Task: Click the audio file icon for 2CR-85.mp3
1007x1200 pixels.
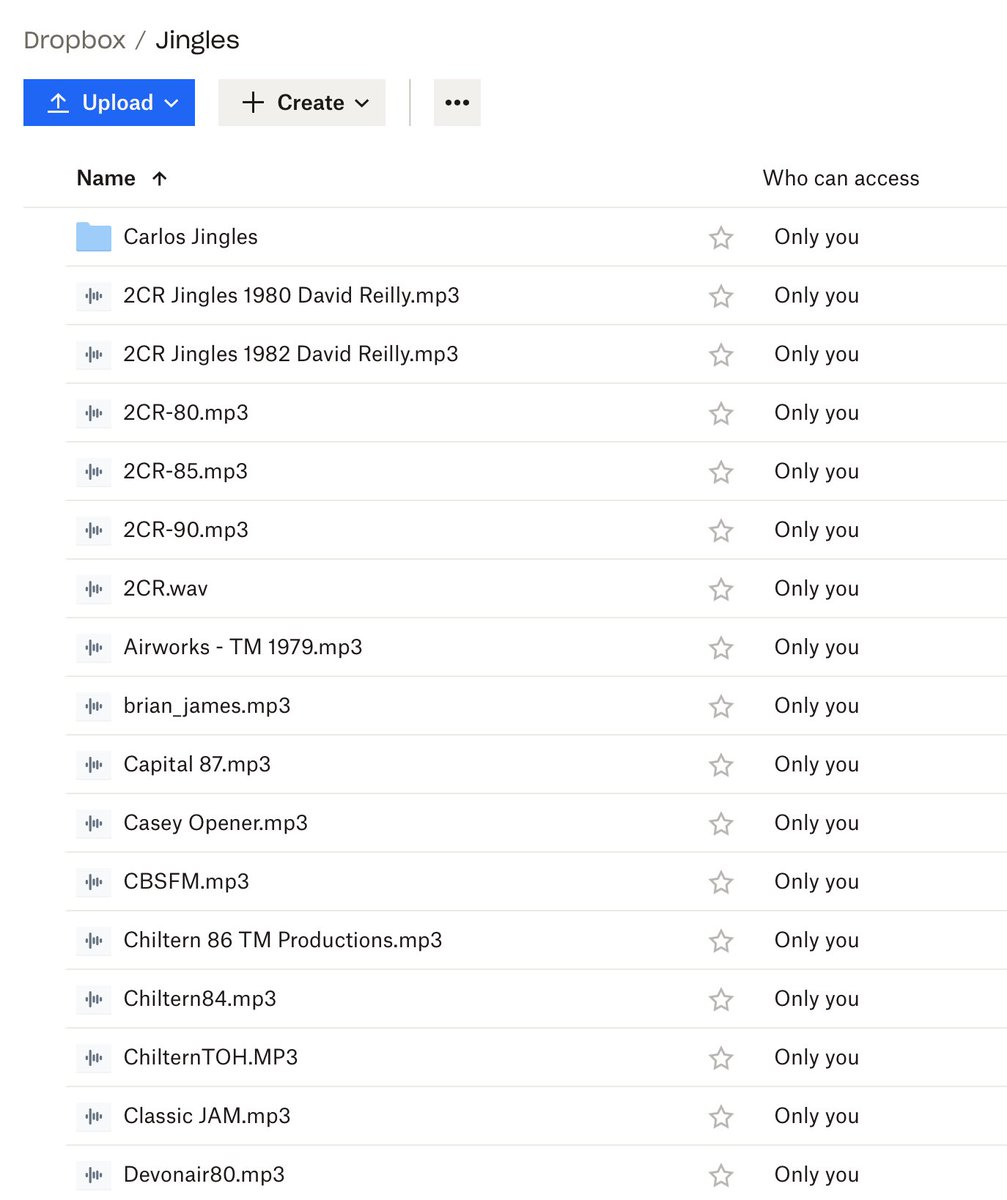Action: [x=94, y=471]
